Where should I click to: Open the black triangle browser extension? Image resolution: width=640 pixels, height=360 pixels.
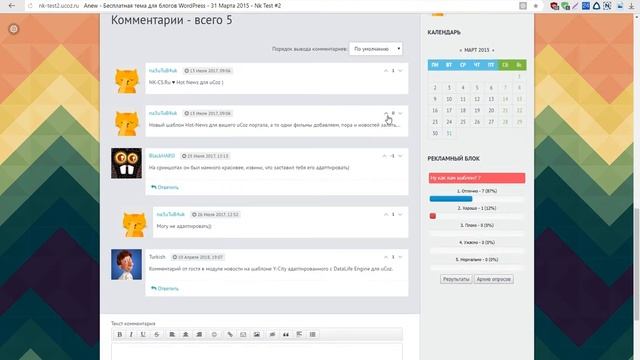[x=596, y=6]
